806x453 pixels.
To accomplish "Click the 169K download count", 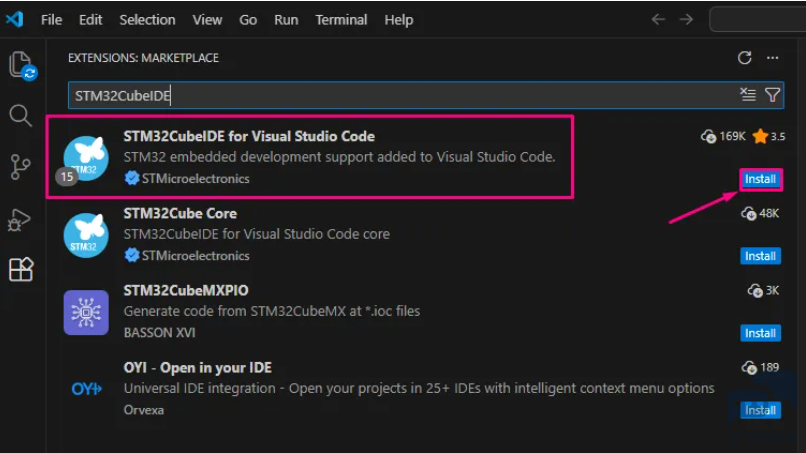I will tap(723, 136).
